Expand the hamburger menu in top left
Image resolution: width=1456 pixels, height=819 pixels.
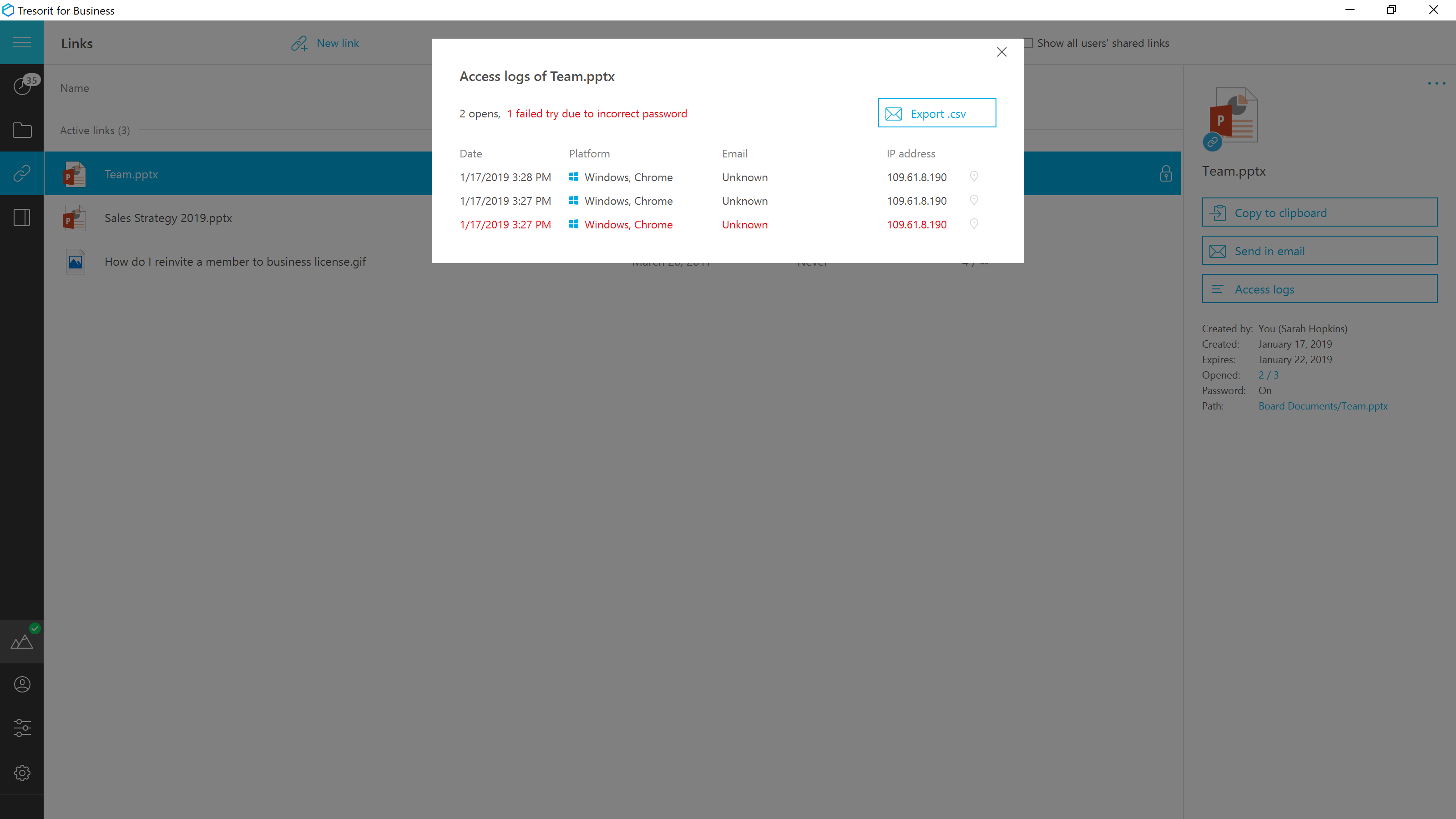(22, 42)
